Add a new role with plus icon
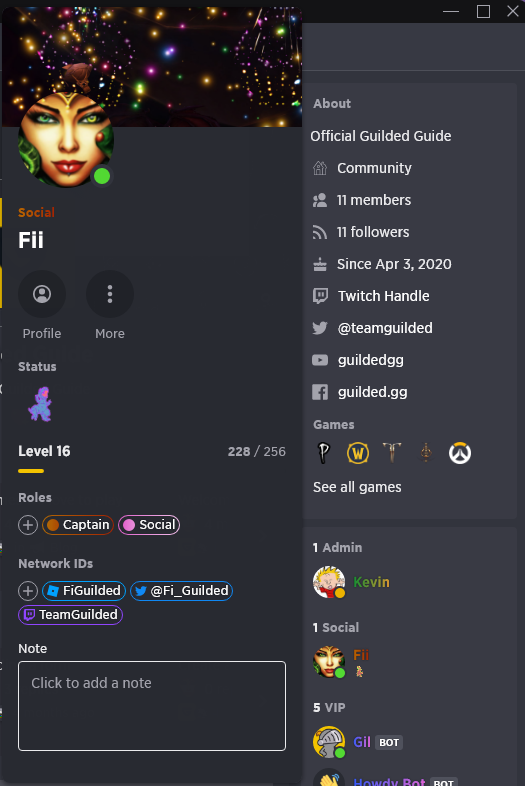The width and height of the screenshot is (525, 786). (28, 525)
